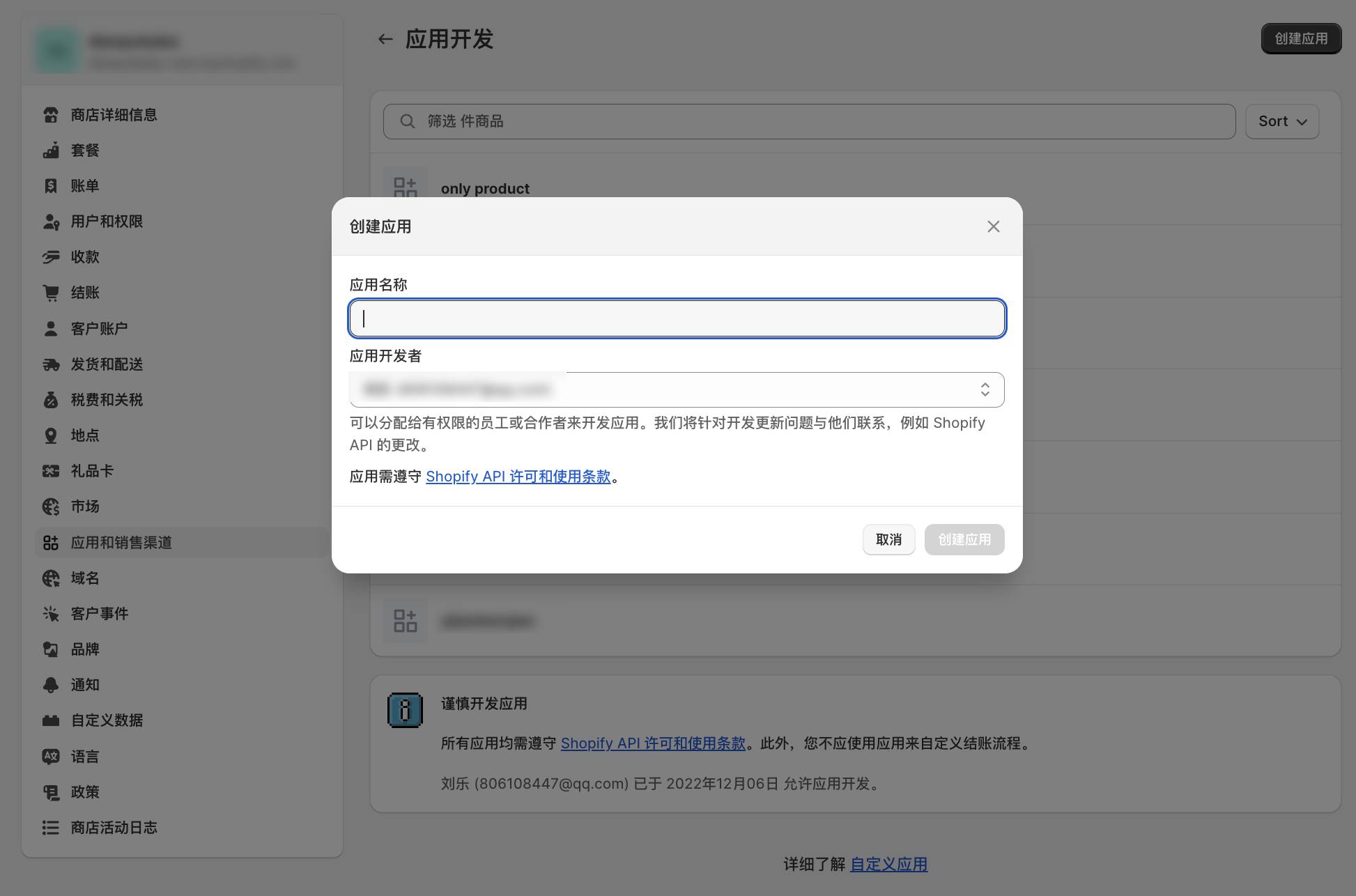This screenshot has width=1356, height=896.
Task: Click the store details shop icon
Action: click(x=51, y=115)
